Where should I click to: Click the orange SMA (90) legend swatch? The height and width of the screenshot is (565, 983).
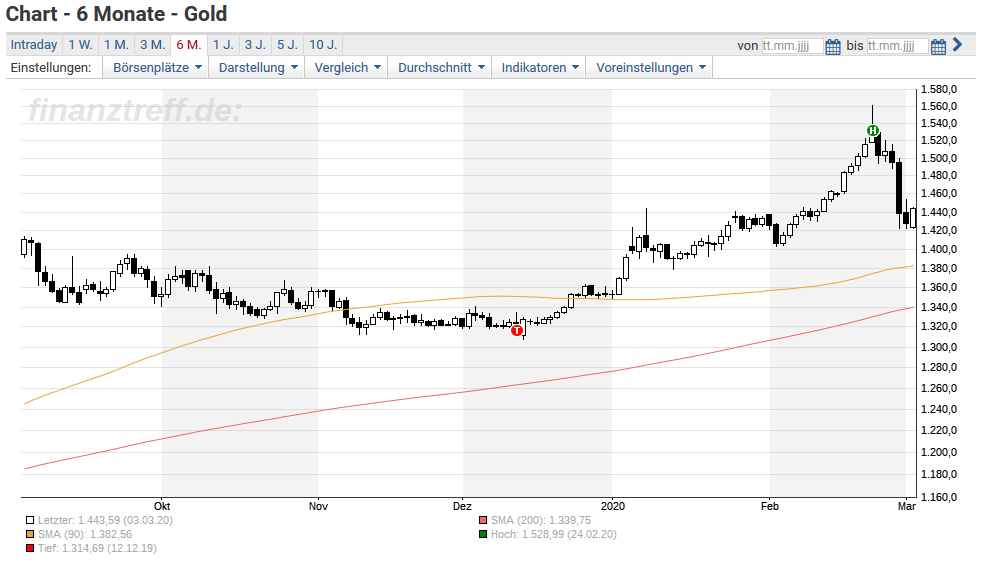[x=29, y=534]
